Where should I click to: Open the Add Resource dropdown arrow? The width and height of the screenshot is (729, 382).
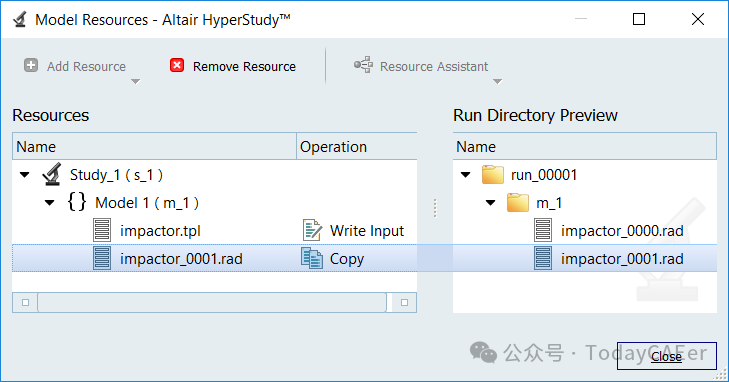135,82
